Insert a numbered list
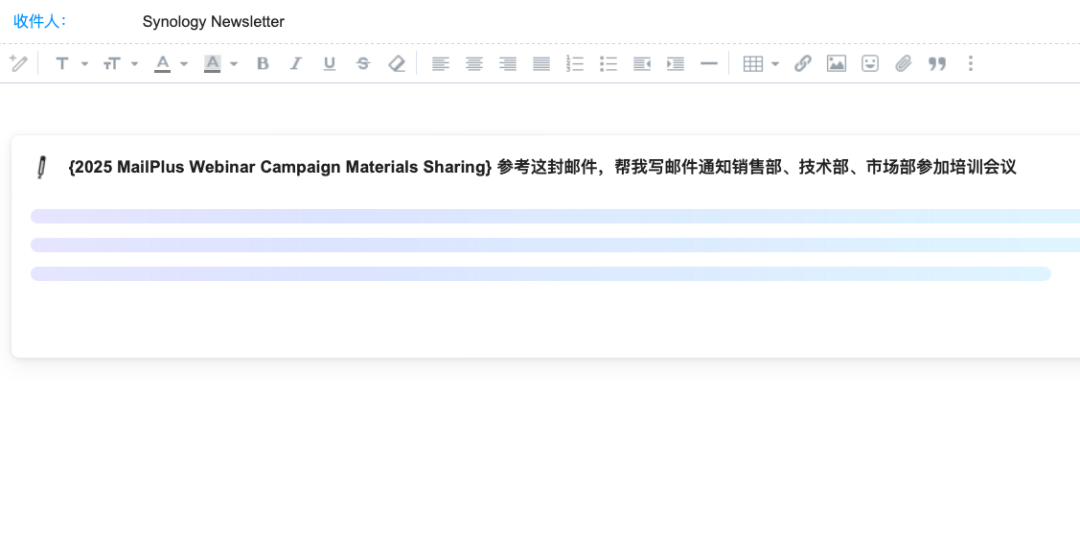Viewport: 1080px width, 538px height. [x=574, y=63]
